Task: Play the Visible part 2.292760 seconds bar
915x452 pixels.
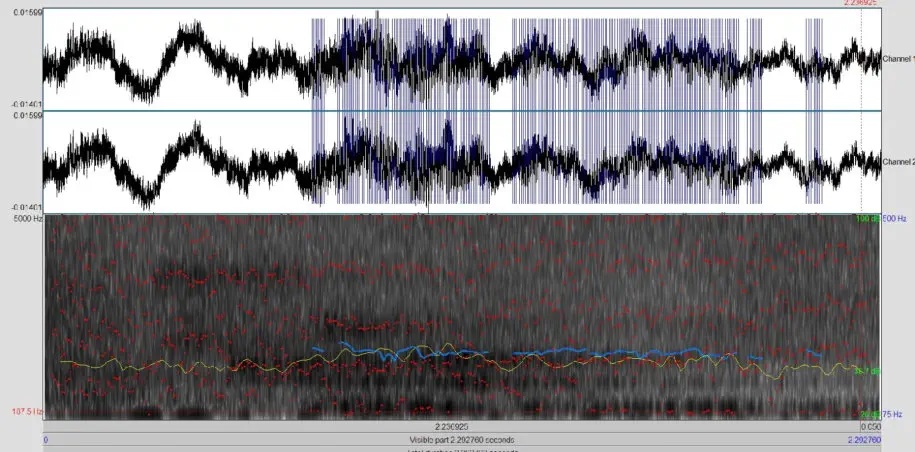Action: 462,440
